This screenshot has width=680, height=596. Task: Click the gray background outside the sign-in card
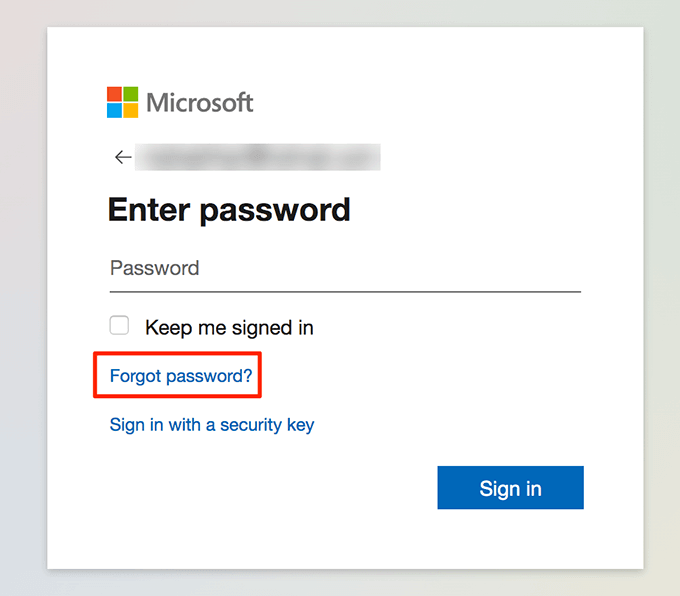coord(22,300)
